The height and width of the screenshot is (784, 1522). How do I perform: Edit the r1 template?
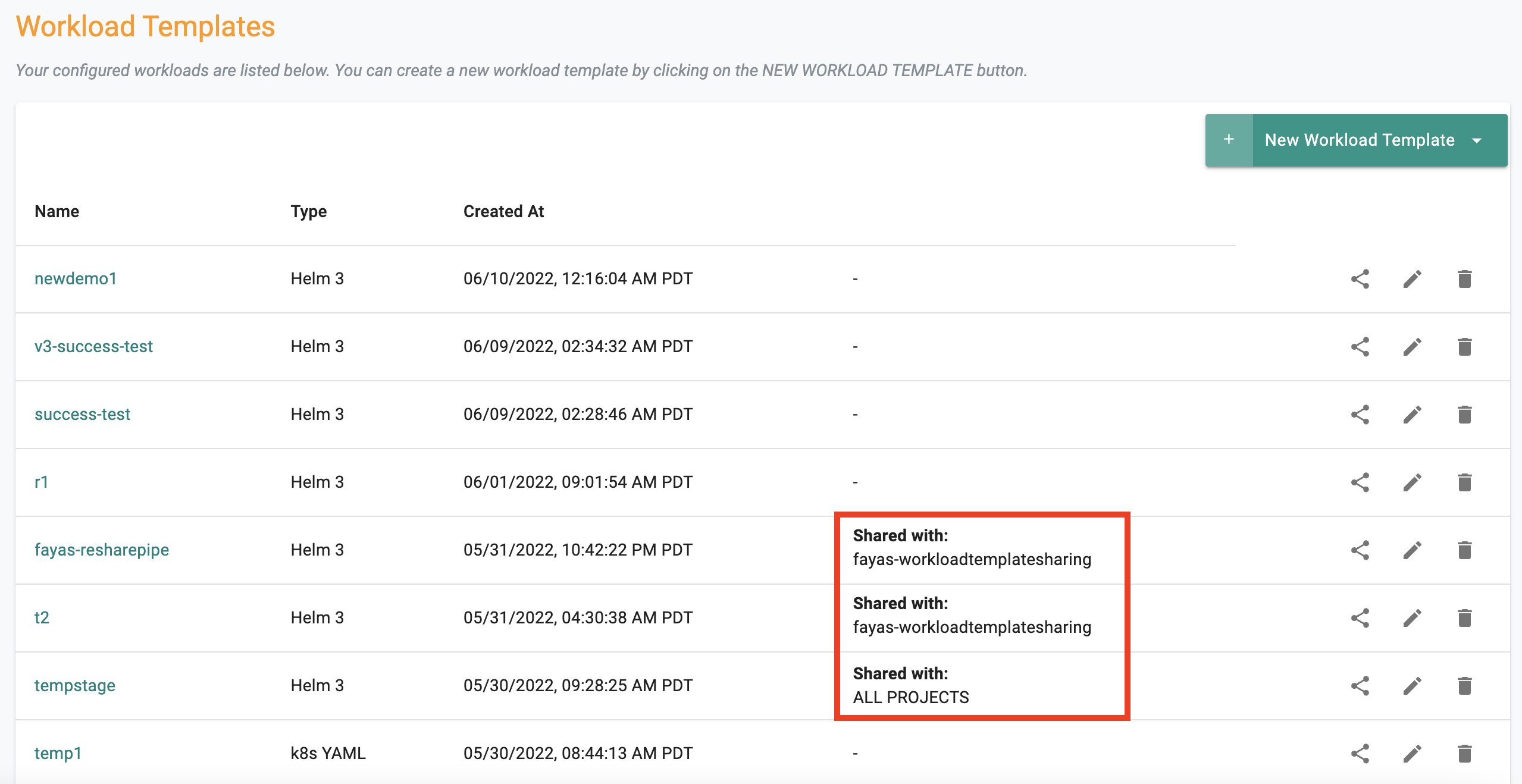tap(1413, 482)
